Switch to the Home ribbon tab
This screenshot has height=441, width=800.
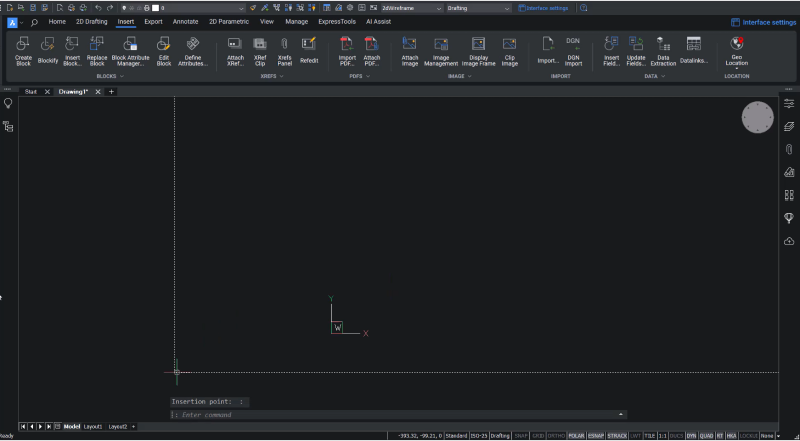click(x=57, y=22)
